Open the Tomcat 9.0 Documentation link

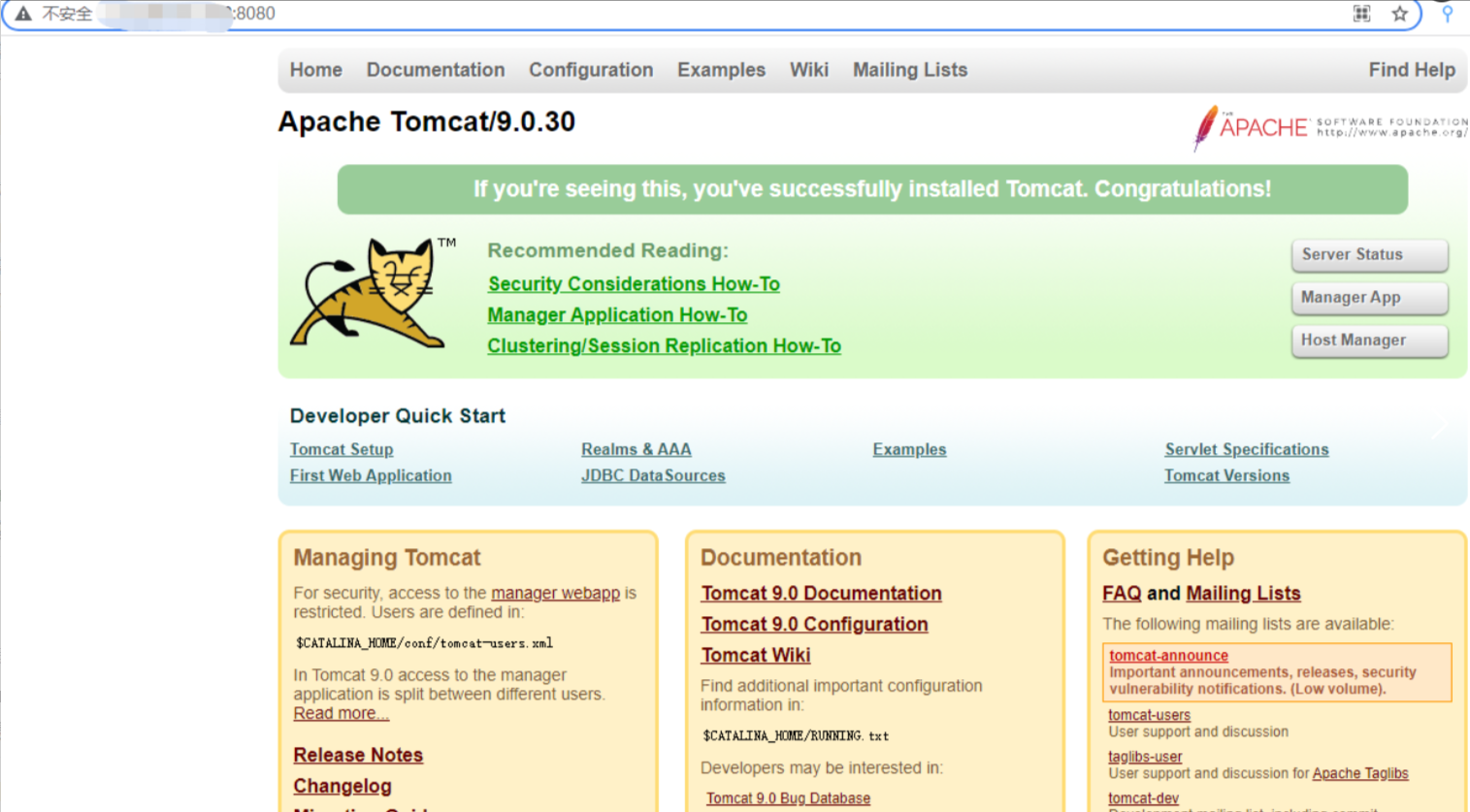820,593
